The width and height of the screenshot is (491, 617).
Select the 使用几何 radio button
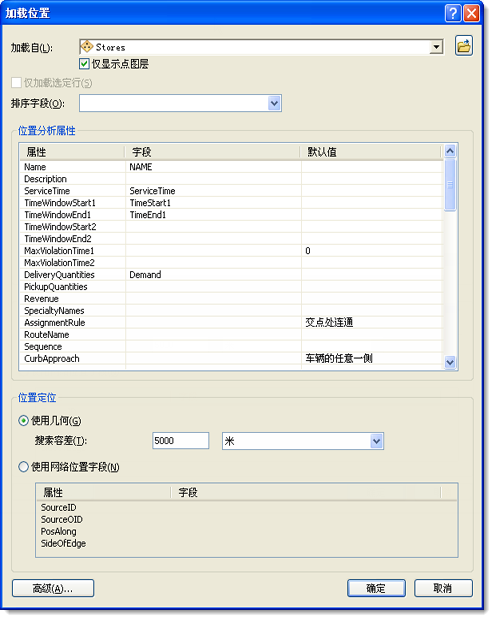(24, 421)
